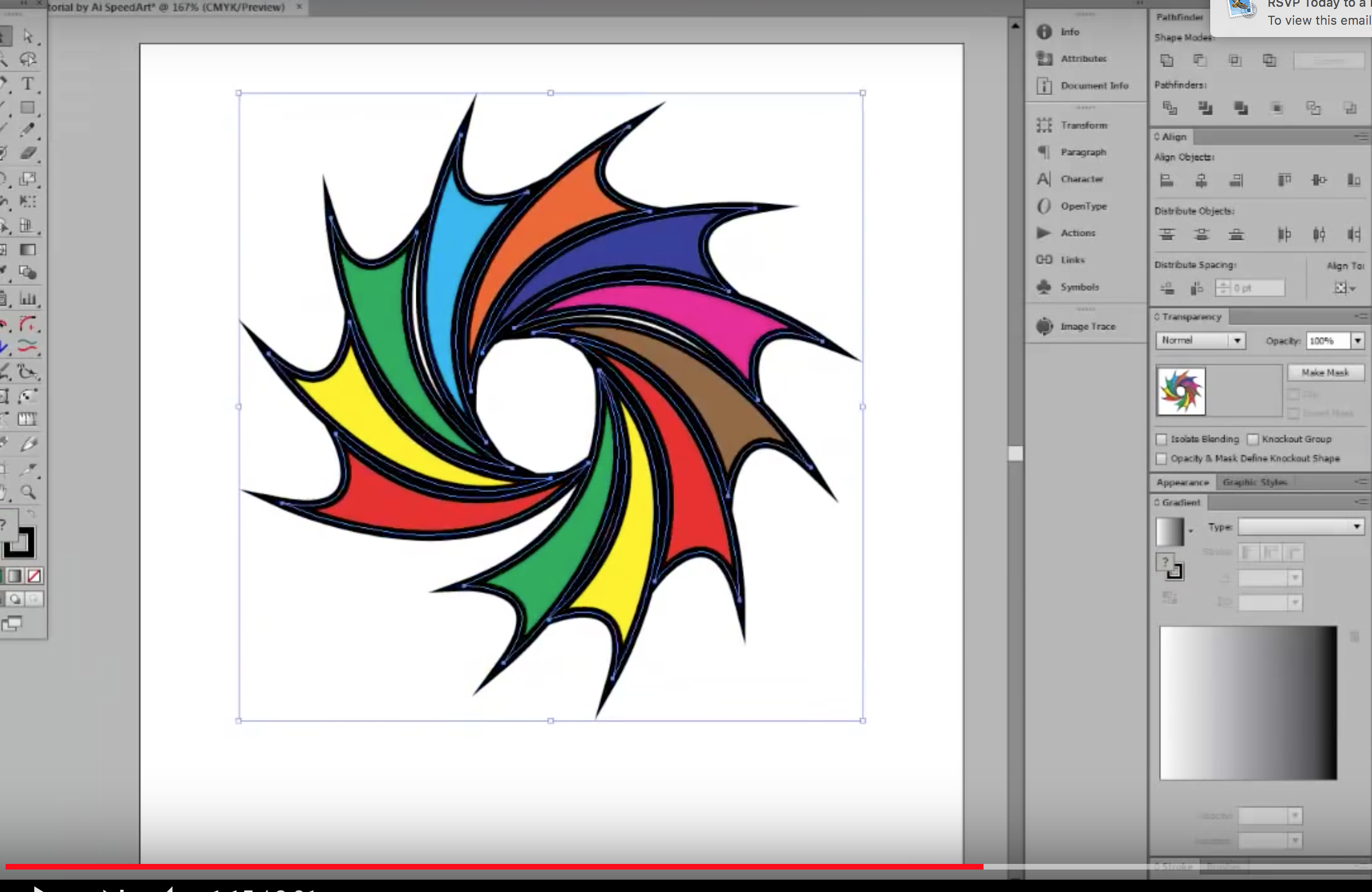The image size is (1372, 892).
Task: Check the Knockout Group option
Action: [x=1253, y=439]
